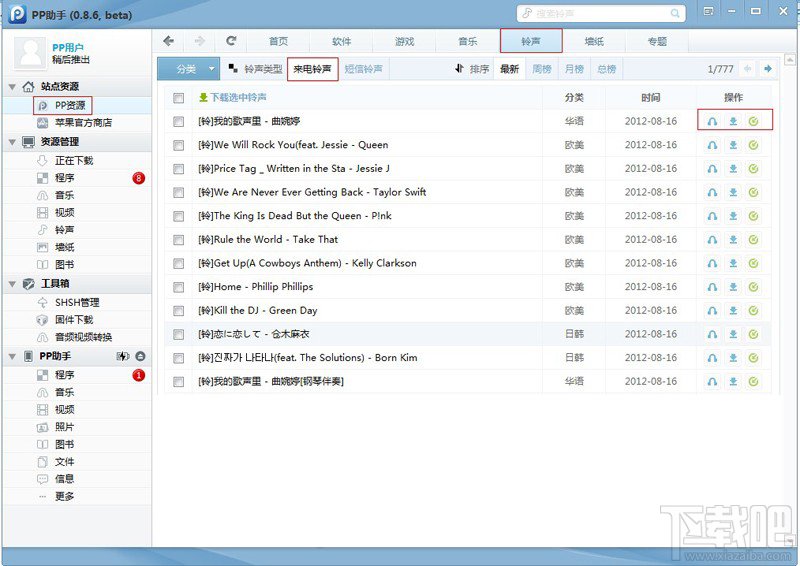Tick Rule the World - Take That checkbox
800x566 pixels.
(x=179, y=239)
